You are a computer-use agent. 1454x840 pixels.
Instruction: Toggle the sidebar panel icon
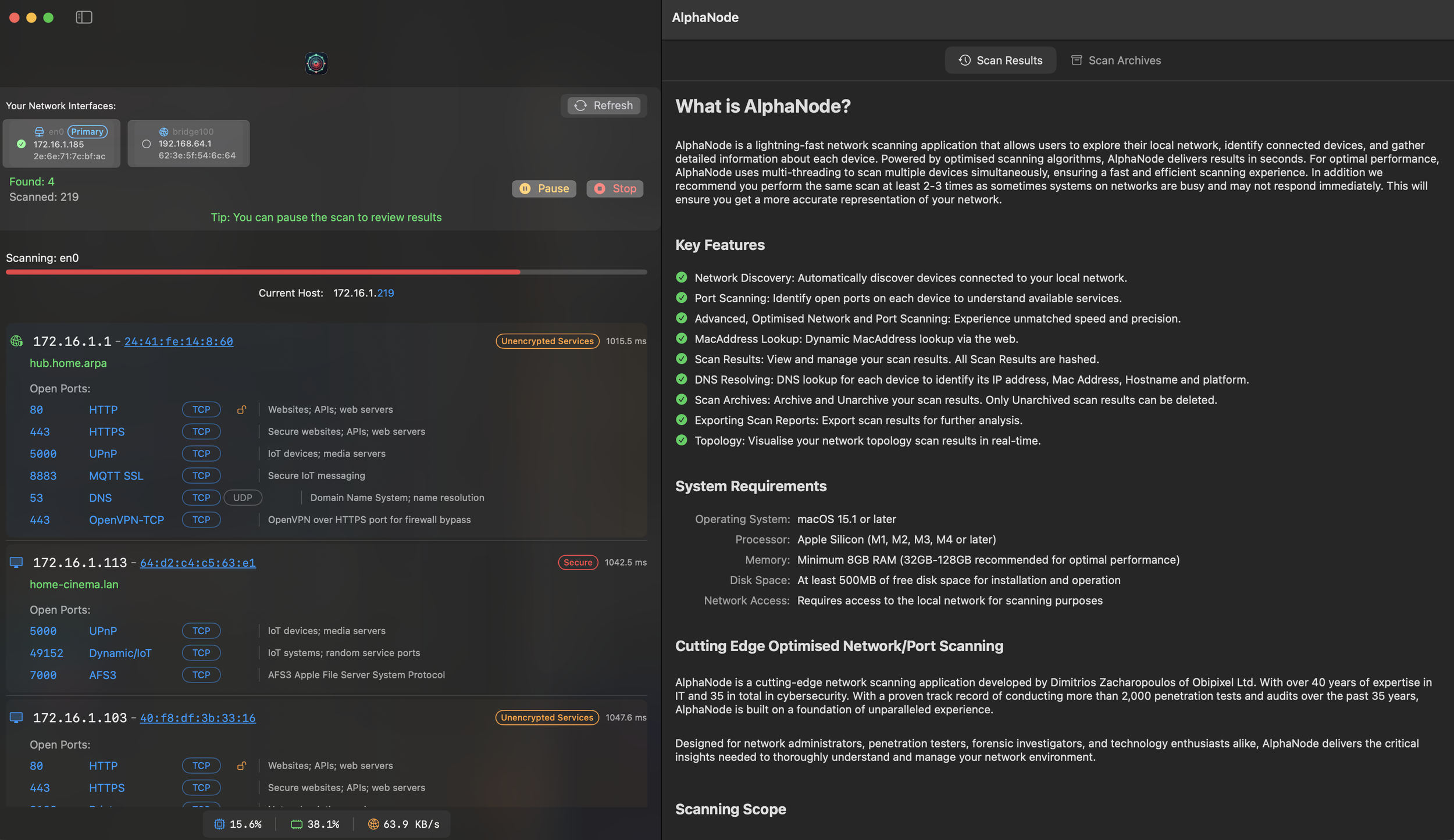(x=84, y=17)
